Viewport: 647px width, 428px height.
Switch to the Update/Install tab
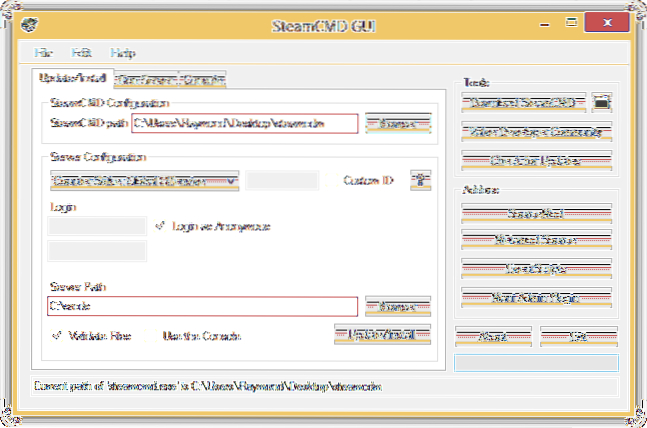point(73,78)
